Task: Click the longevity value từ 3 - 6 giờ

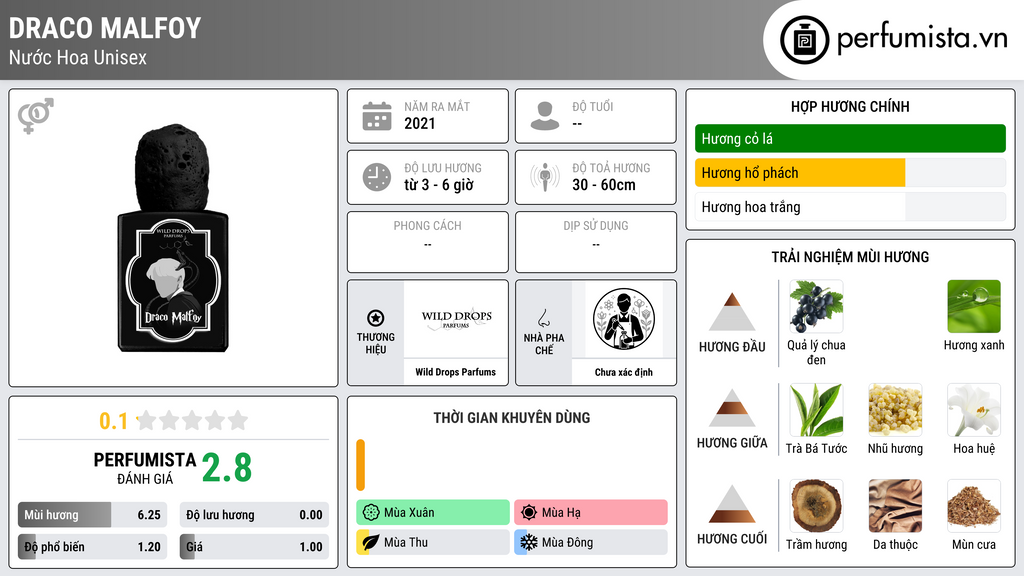Action: [439, 185]
